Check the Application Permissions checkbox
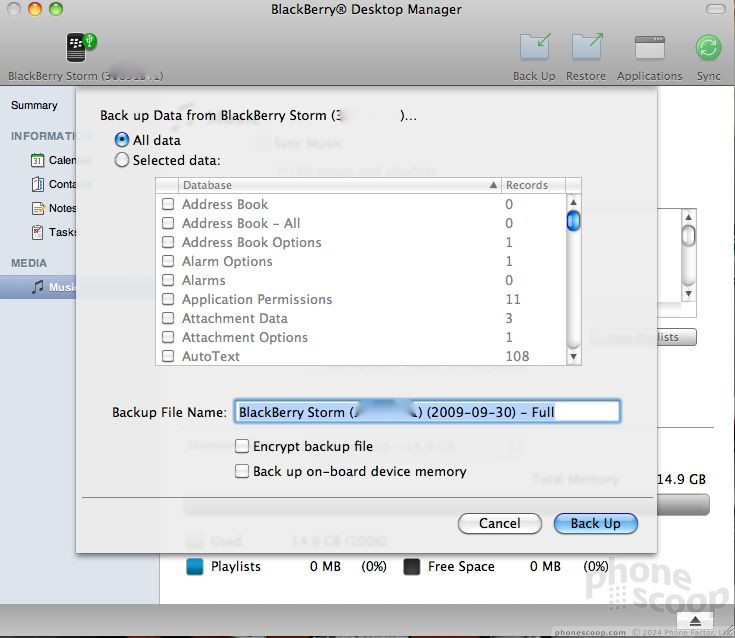Screen dimensions: 735x638 pyautogui.click(x=168, y=299)
